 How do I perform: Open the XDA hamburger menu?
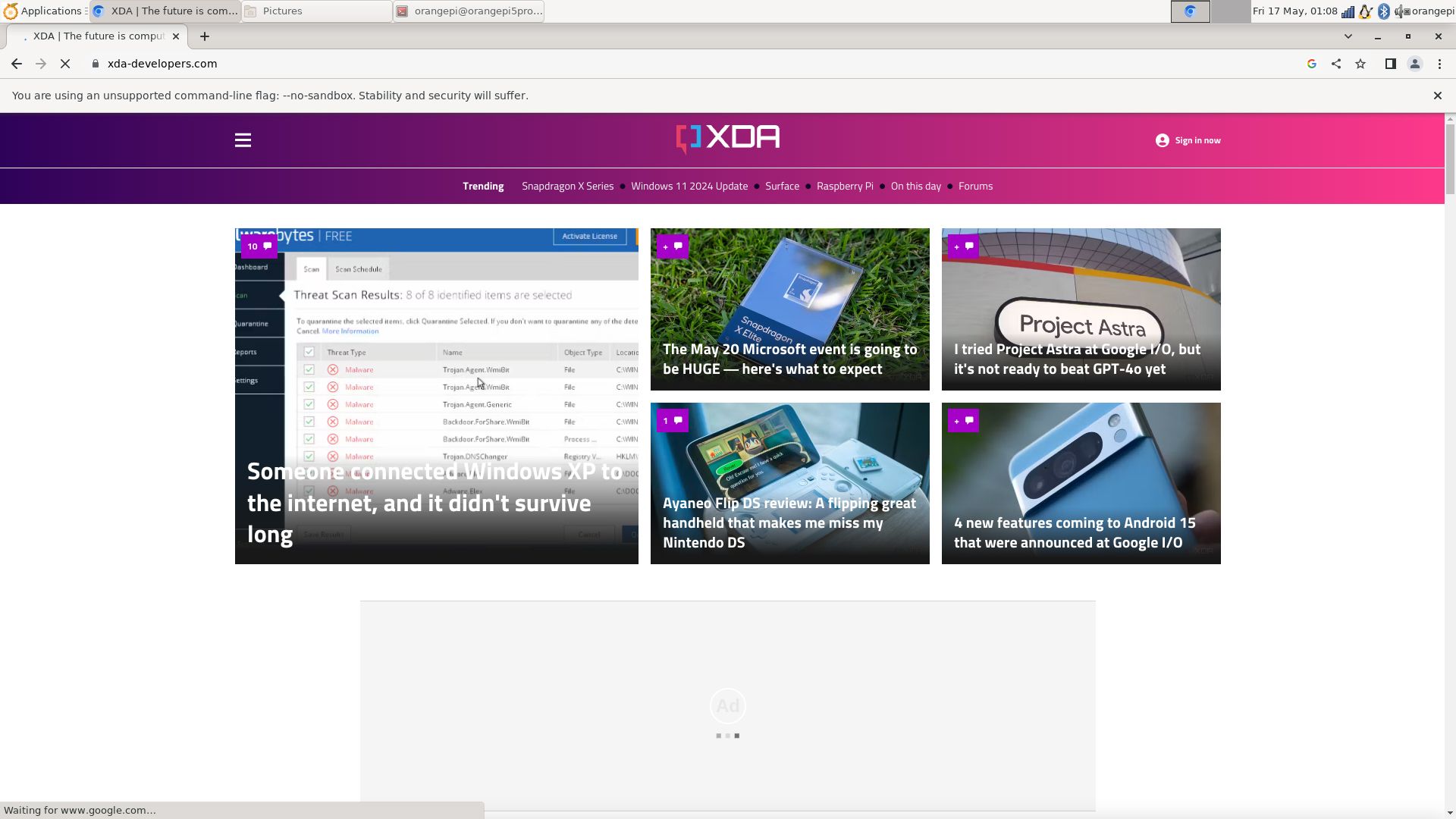coord(243,140)
